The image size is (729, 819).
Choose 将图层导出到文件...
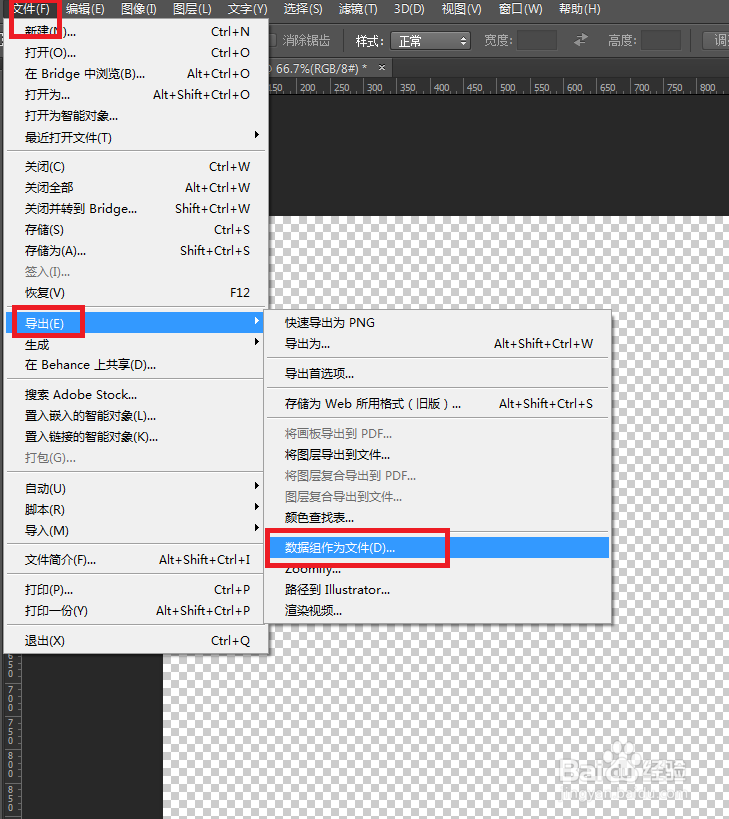pos(438,455)
